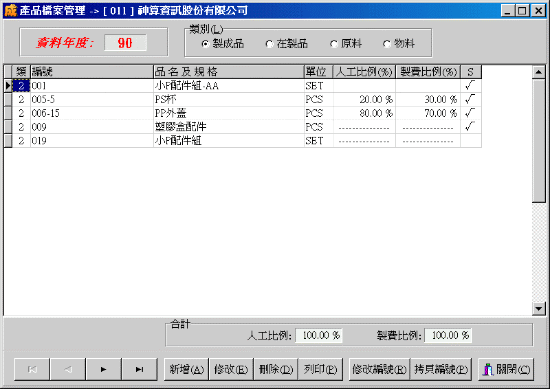Click the S column header
Image resolution: width=550 pixels, height=389 pixels.
[471, 72]
